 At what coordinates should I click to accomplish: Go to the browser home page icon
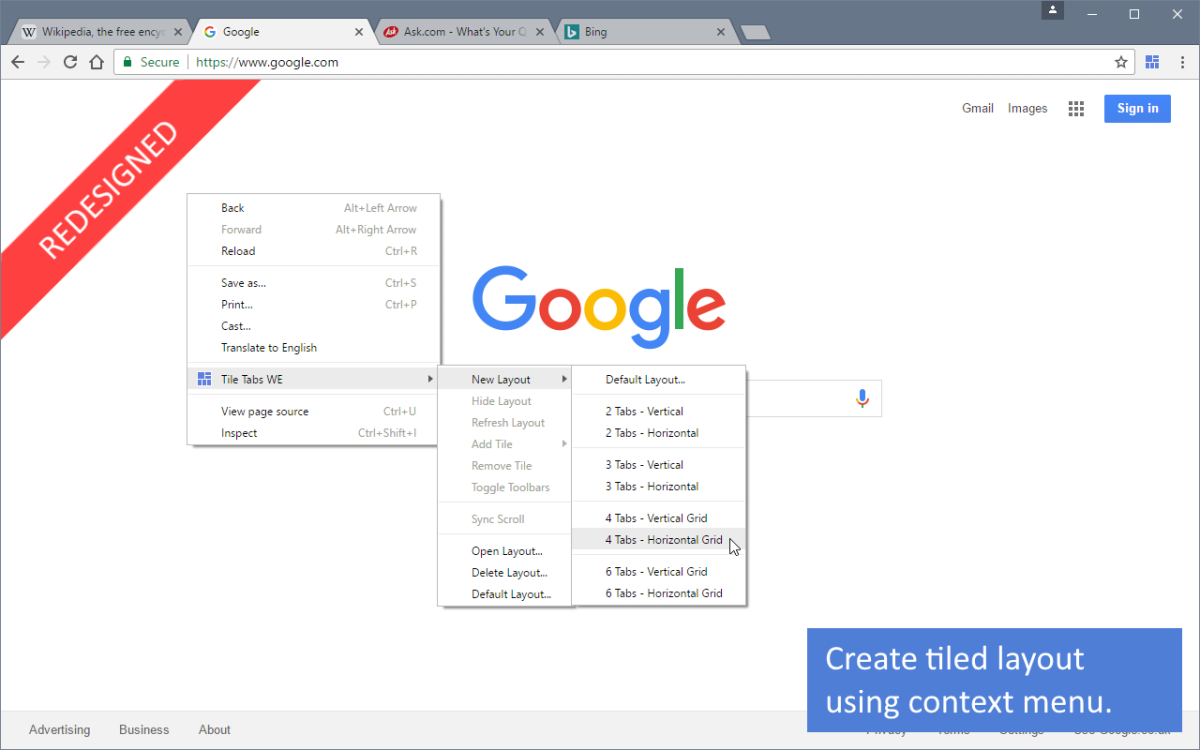tap(96, 62)
